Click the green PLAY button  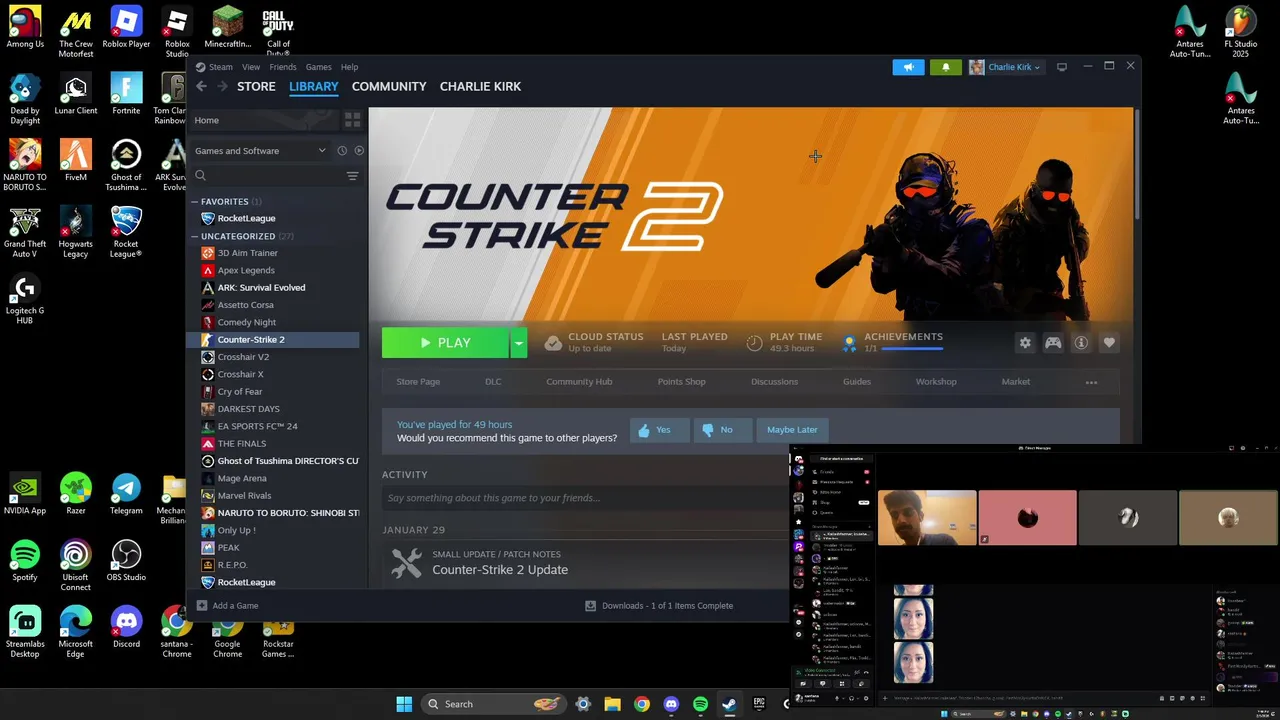(446, 342)
